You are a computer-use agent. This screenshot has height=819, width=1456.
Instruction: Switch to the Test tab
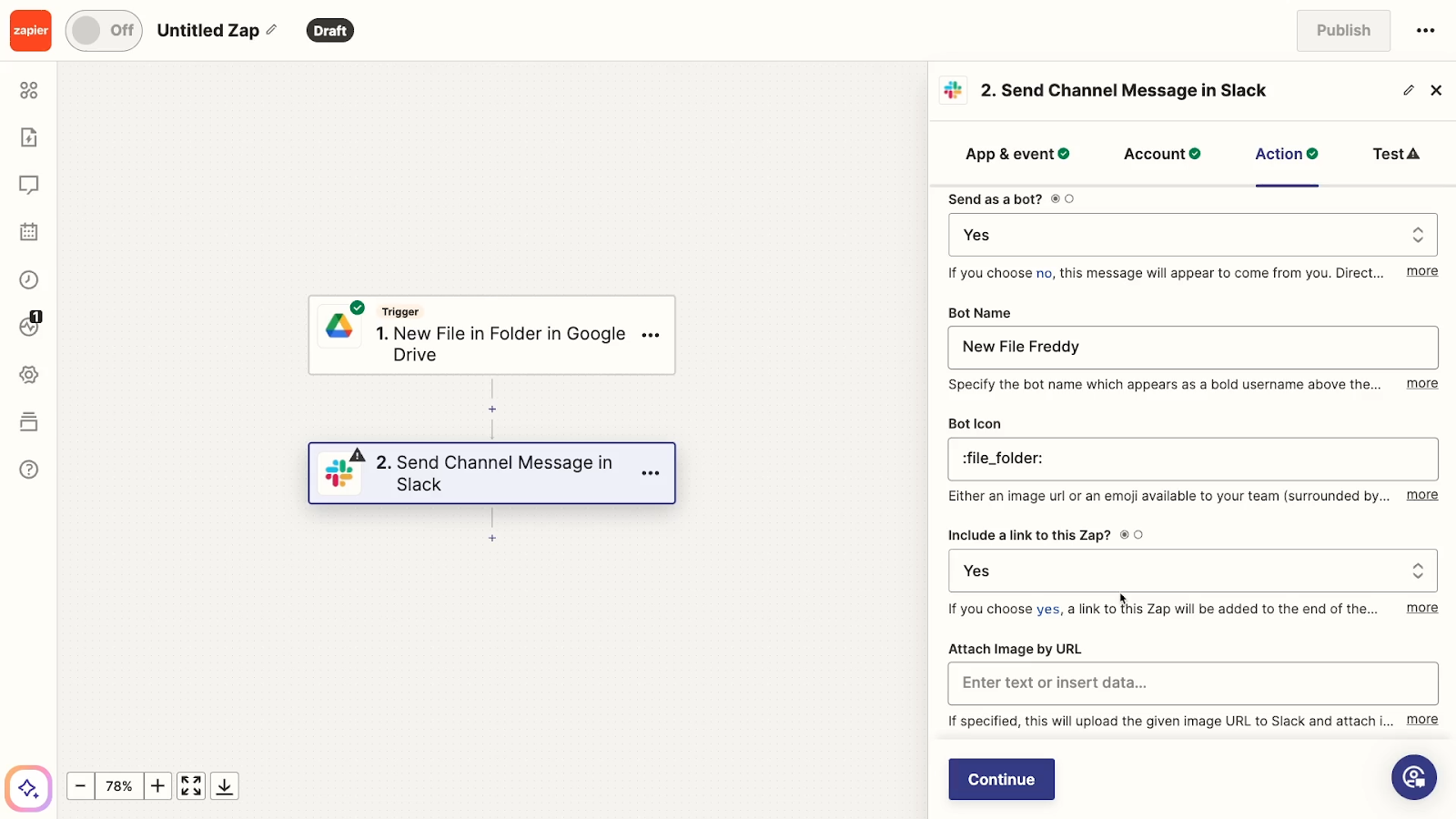pyautogui.click(x=1396, y=154)
